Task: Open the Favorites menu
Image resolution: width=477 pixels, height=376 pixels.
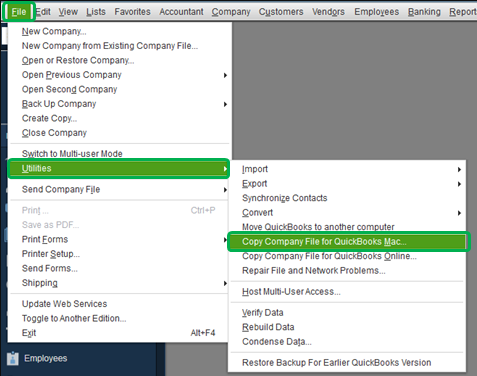Action: point(133,12)
